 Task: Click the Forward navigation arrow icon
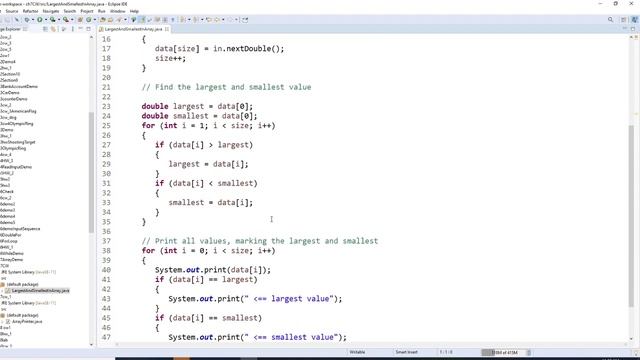point(230,20)
